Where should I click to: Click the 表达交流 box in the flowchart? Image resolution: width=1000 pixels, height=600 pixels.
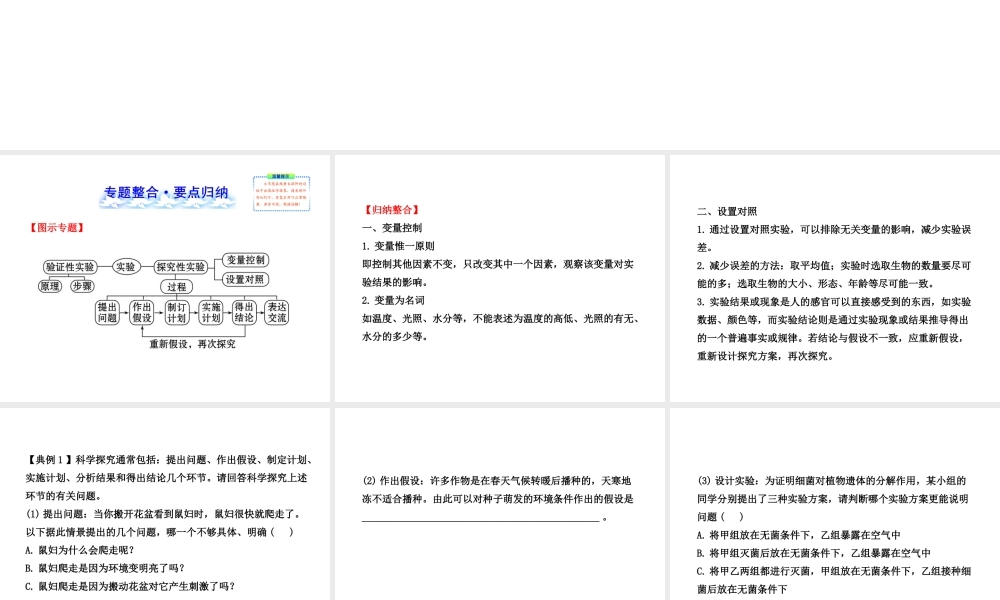click(277, 312)
